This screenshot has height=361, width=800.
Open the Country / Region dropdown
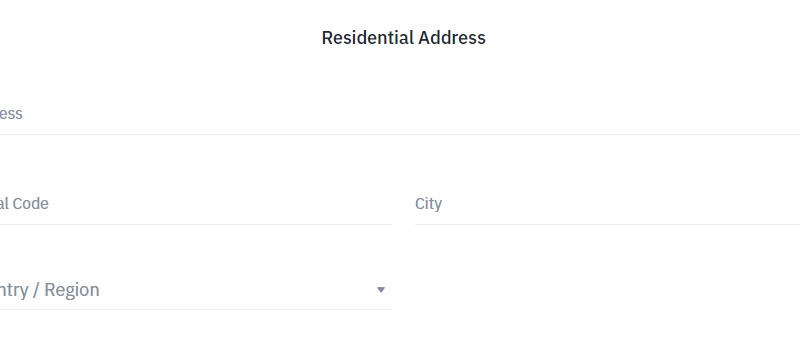196,290
